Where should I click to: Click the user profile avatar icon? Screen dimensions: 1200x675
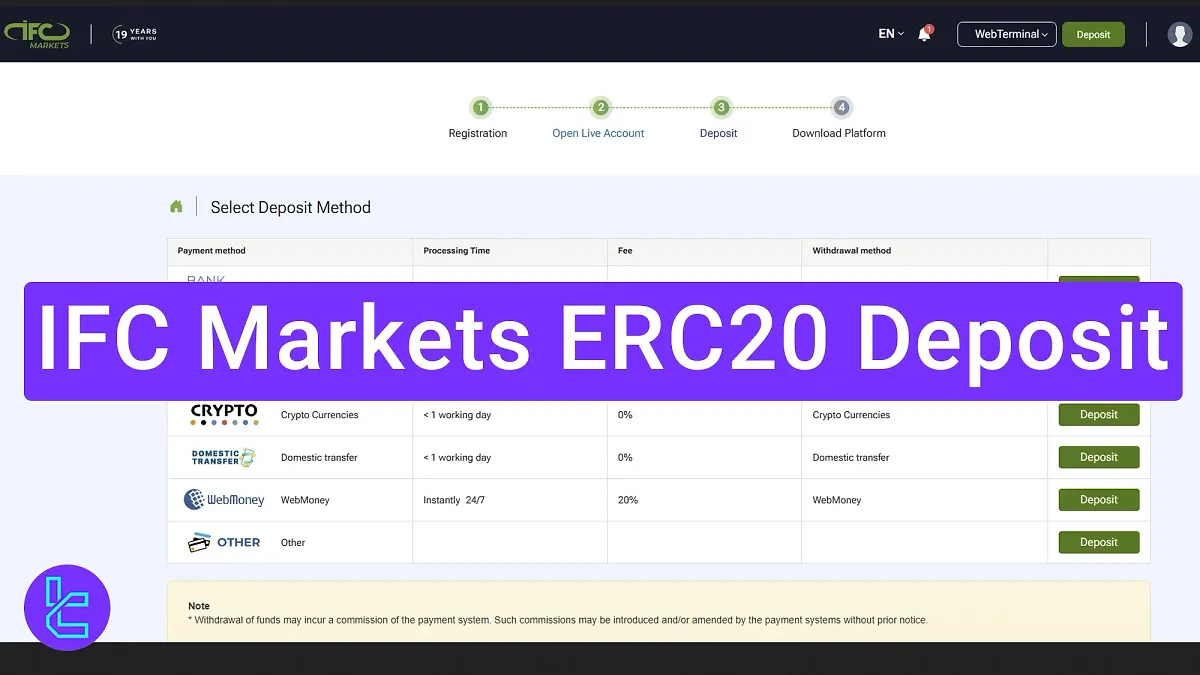coord(1178,33)
